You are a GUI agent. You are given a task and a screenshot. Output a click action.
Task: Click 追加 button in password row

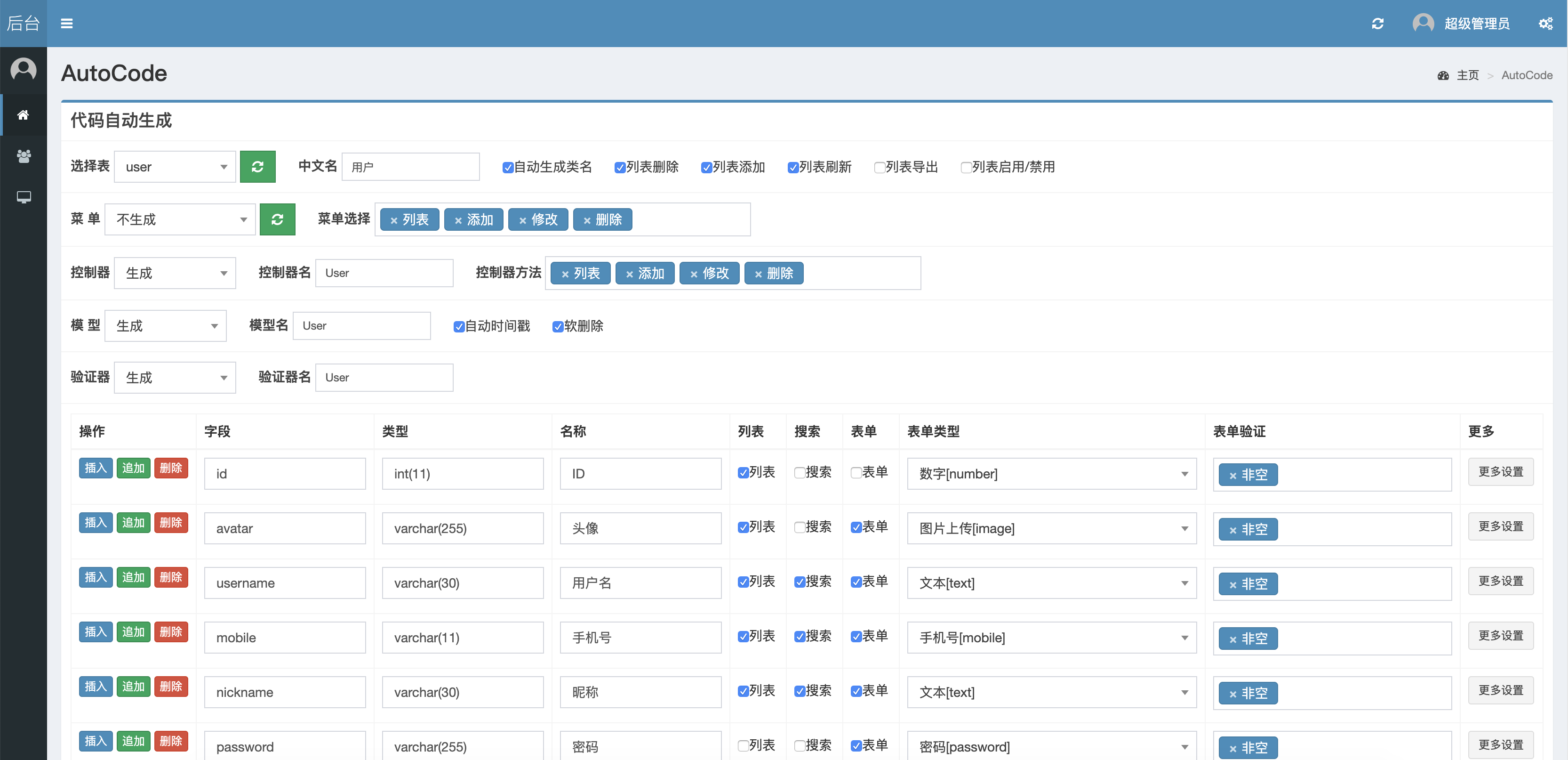pos(133,741)
